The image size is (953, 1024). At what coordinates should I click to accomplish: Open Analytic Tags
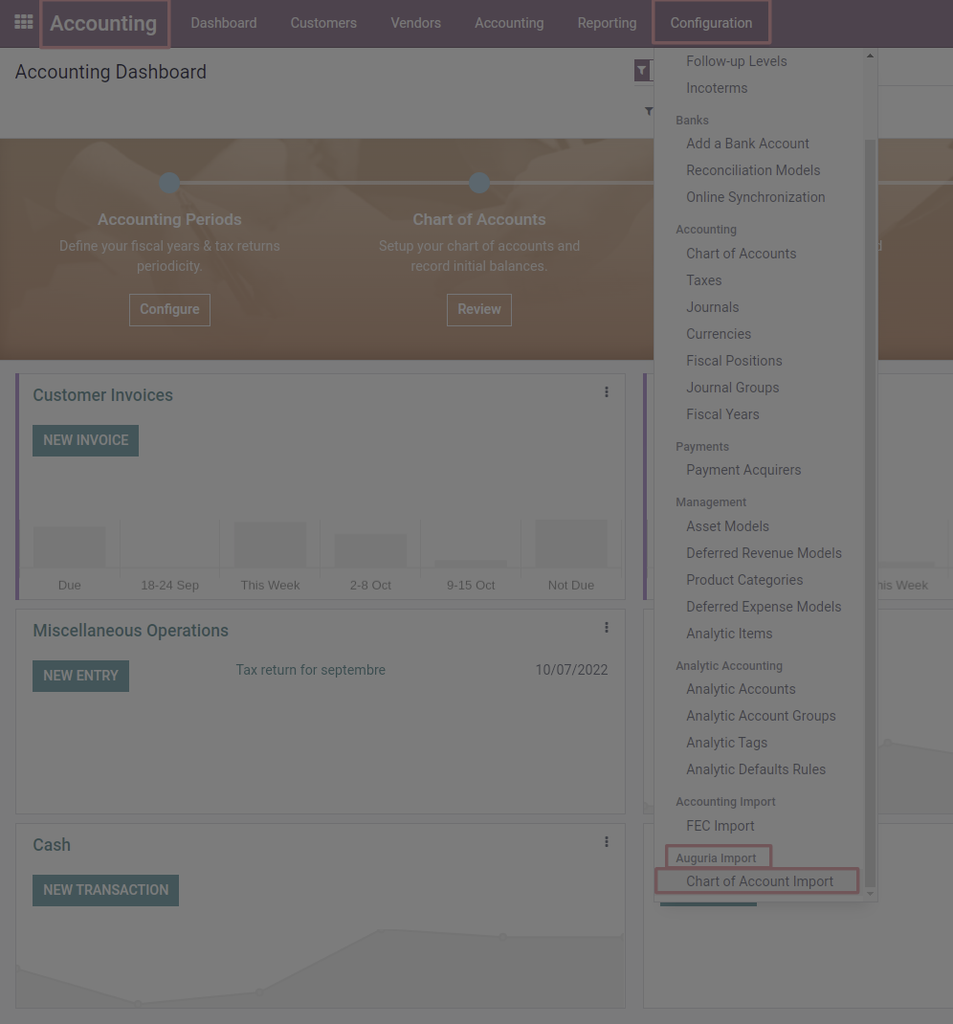(726, 743)
